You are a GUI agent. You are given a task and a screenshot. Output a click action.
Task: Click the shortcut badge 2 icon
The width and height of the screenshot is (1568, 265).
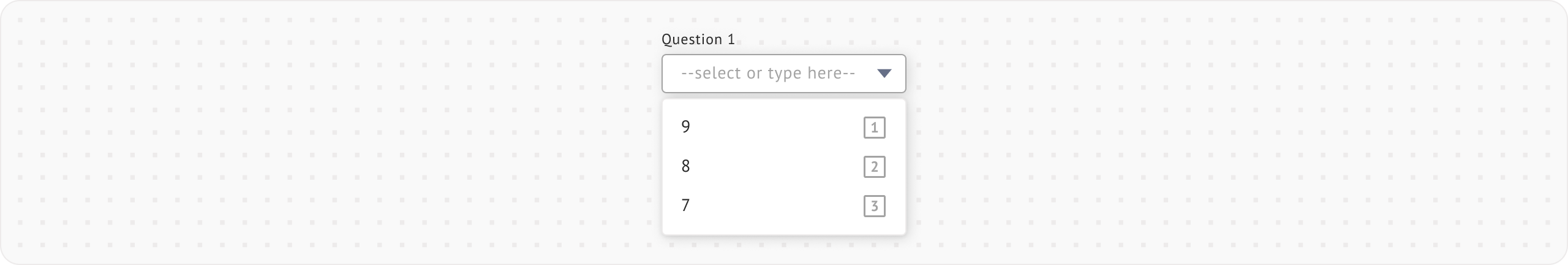[x=874, y=167]
